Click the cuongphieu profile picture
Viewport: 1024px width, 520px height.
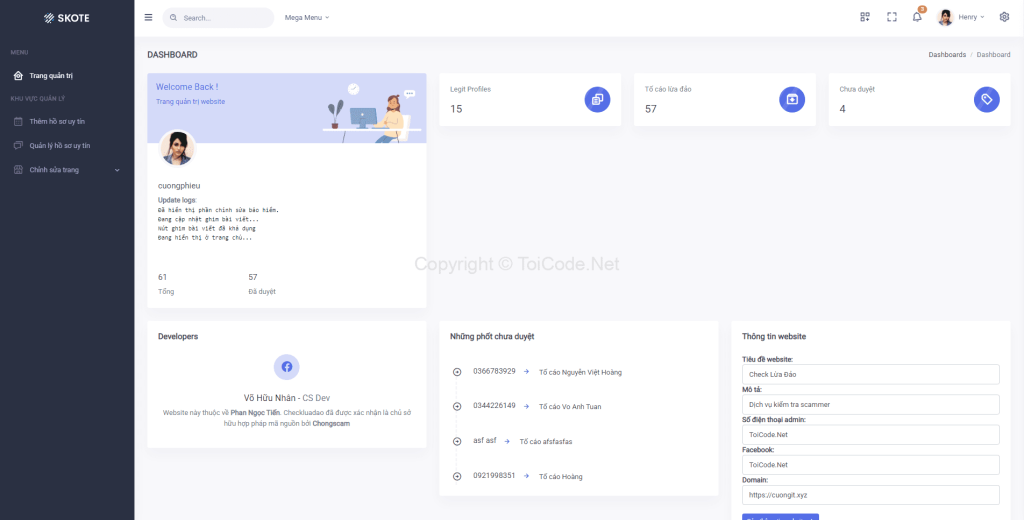point(177,148)
